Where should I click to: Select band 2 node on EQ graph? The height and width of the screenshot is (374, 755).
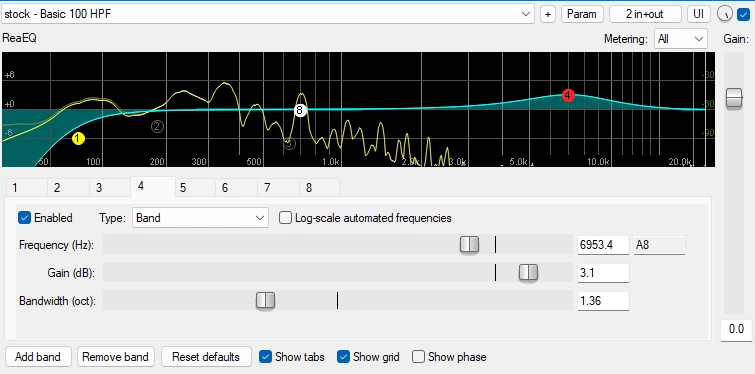[157, 127]
